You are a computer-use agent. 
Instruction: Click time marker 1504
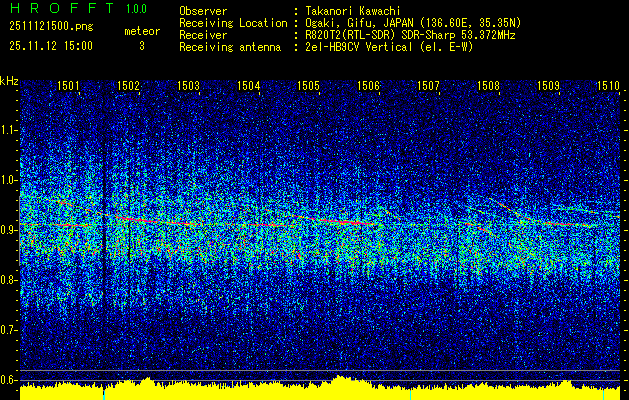(x=248, y=85)
